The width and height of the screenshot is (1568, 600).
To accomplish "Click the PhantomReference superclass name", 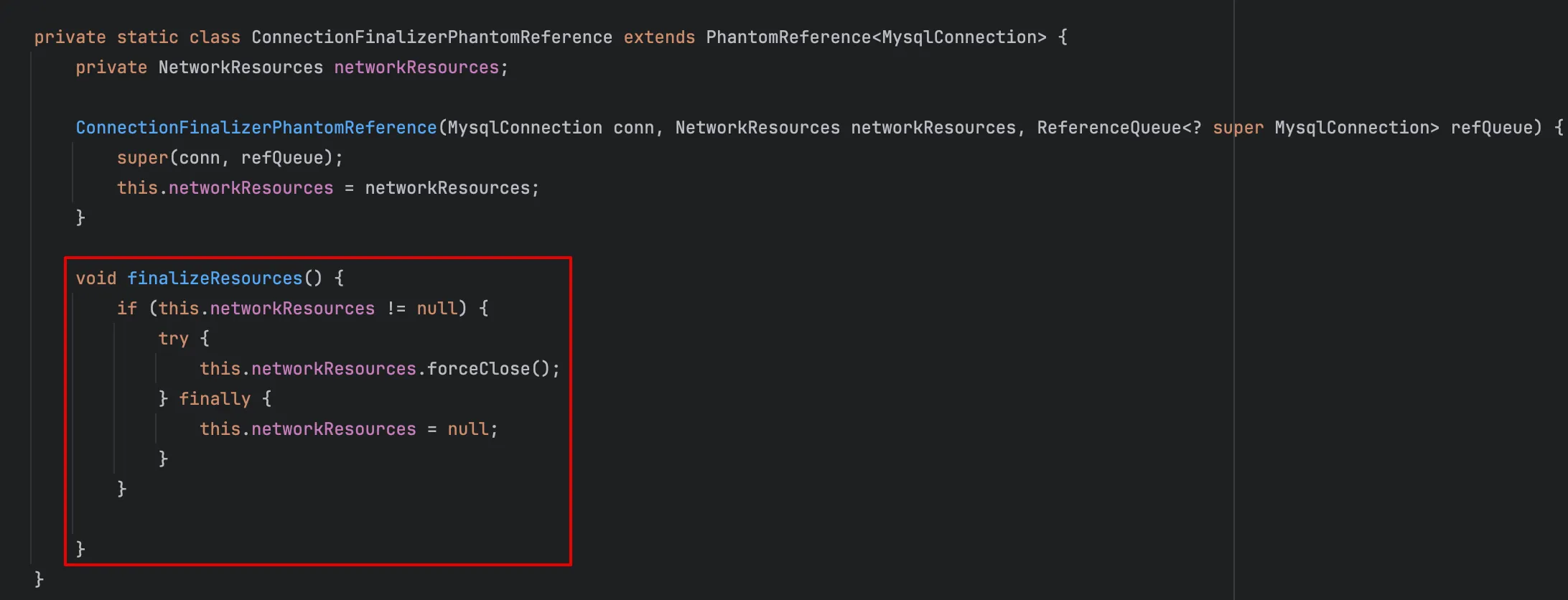I will [x=788, y=37].
